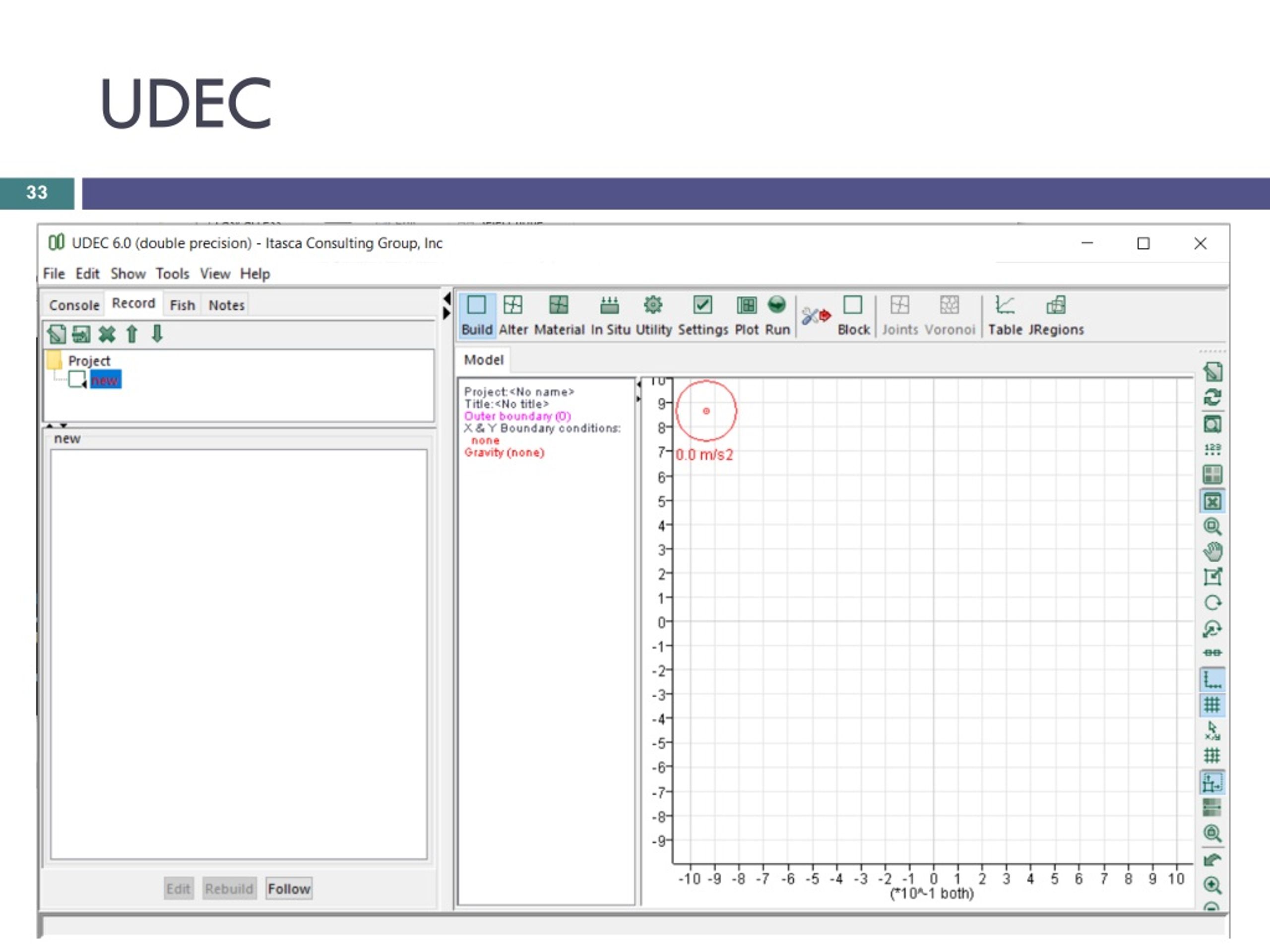
Task: Open the Table tool
Action: 1005,315
